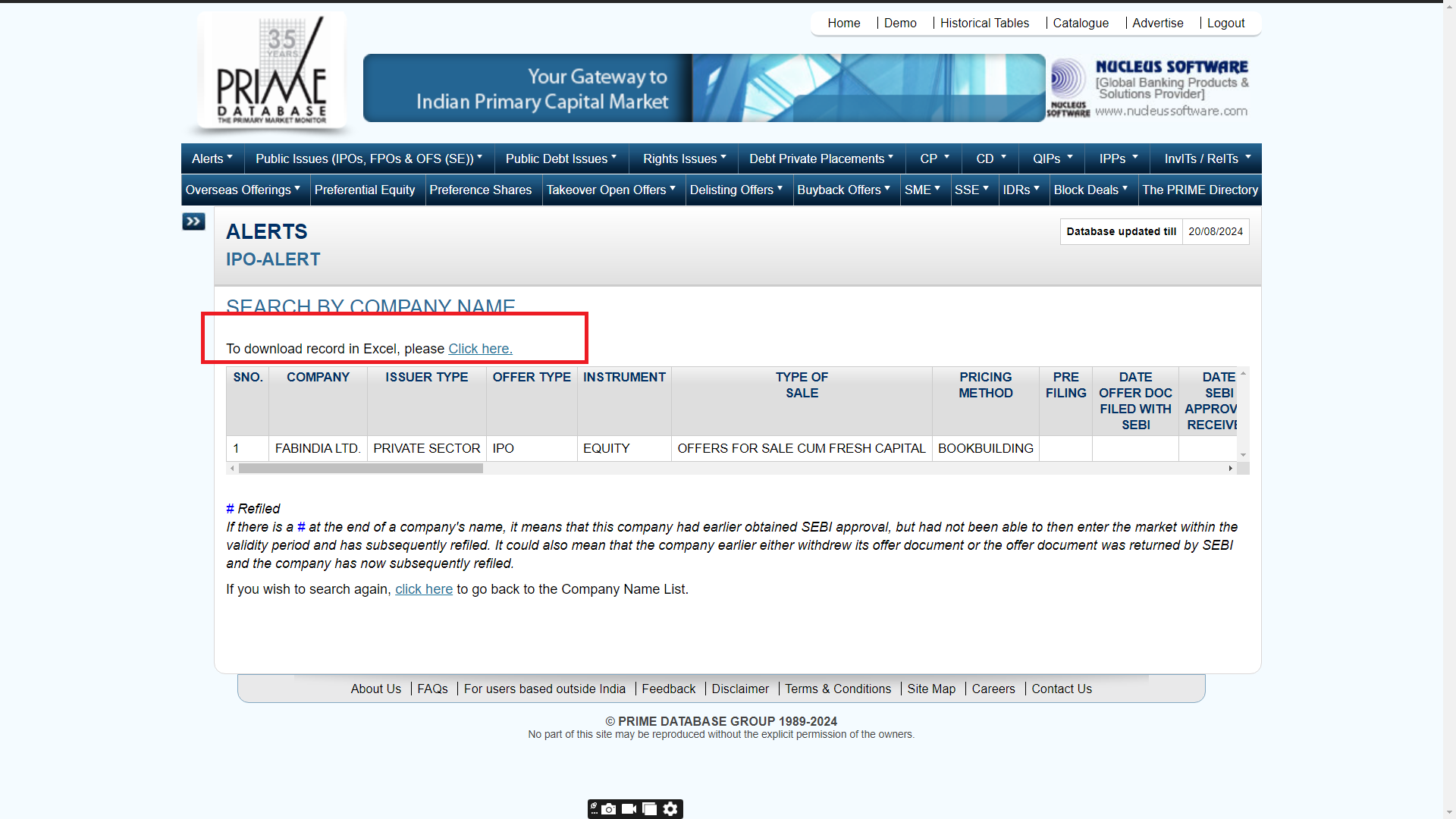The width and height of the screenshot is (1456, 819).
Task: Click the table's right scroll arrow
Action: click(1230, 469)
